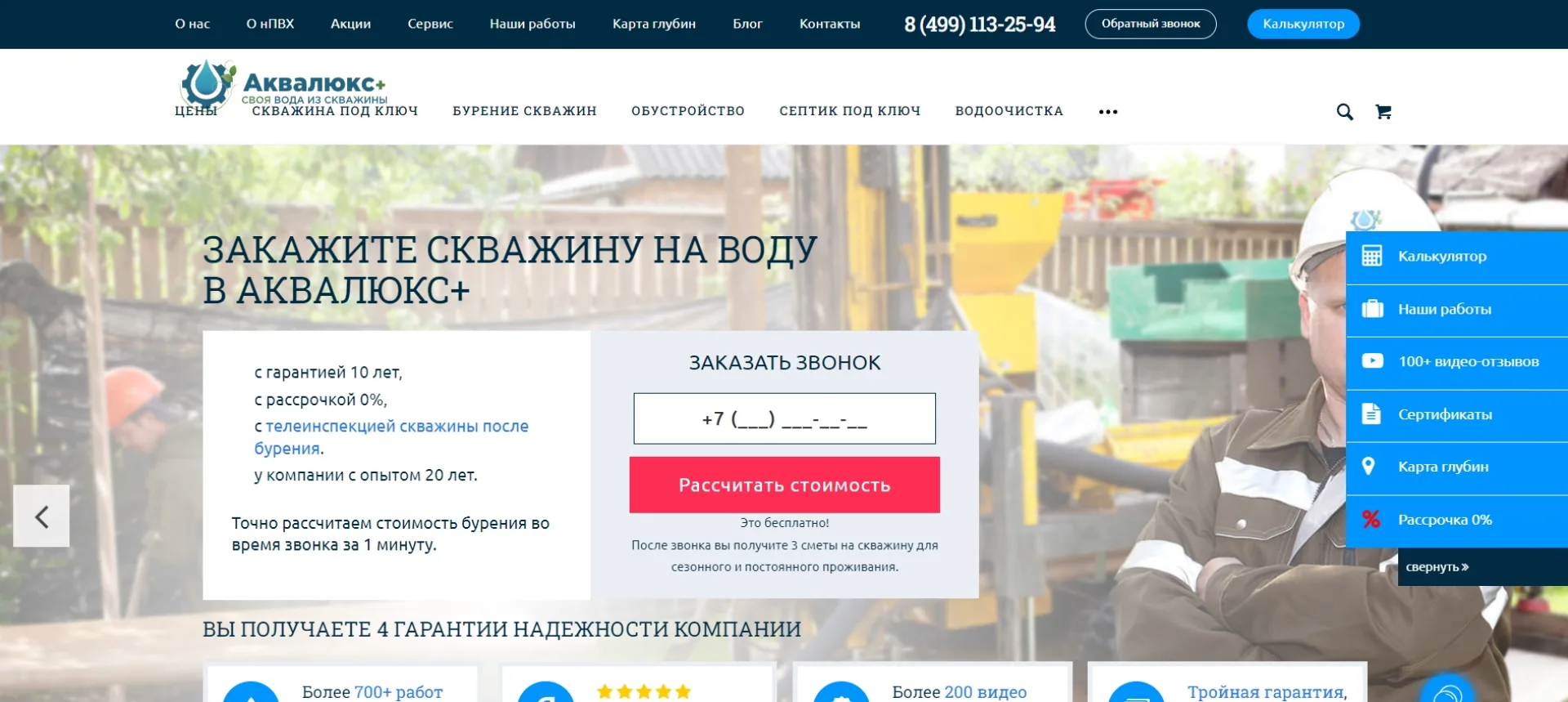Collapse the side panel via свернуть
This screenshot has width=1568, height=702.
[x=1437, y=566]
